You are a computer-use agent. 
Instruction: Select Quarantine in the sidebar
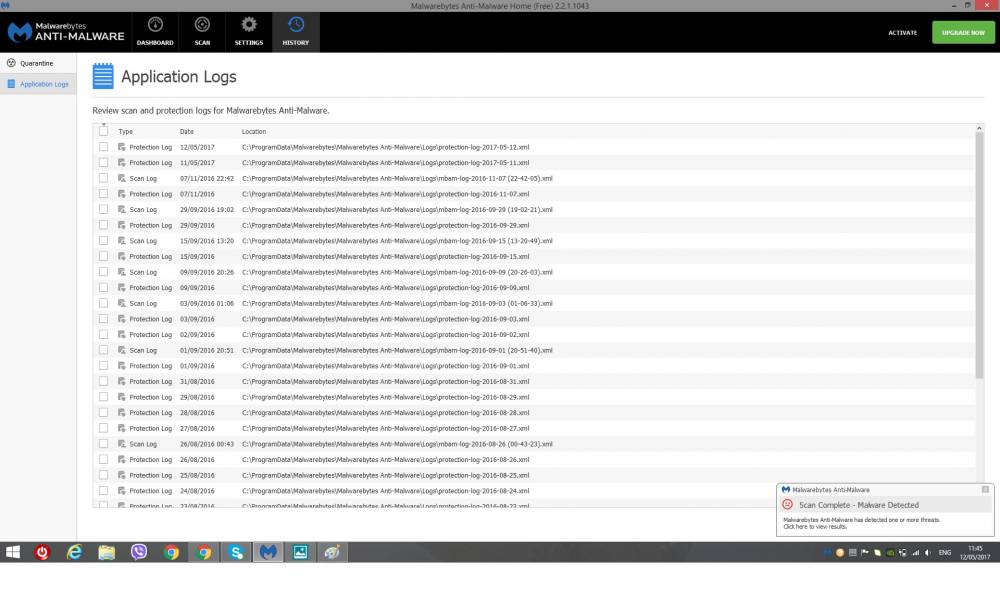[x=38, y=63]
